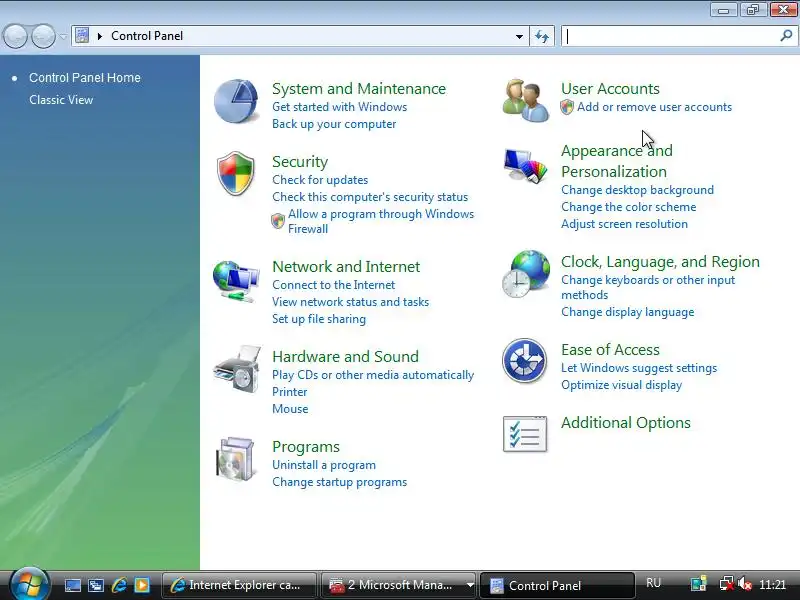800x600 pixels.
Task: Click the Refresh button next to address bar
Action: point(542,36)
